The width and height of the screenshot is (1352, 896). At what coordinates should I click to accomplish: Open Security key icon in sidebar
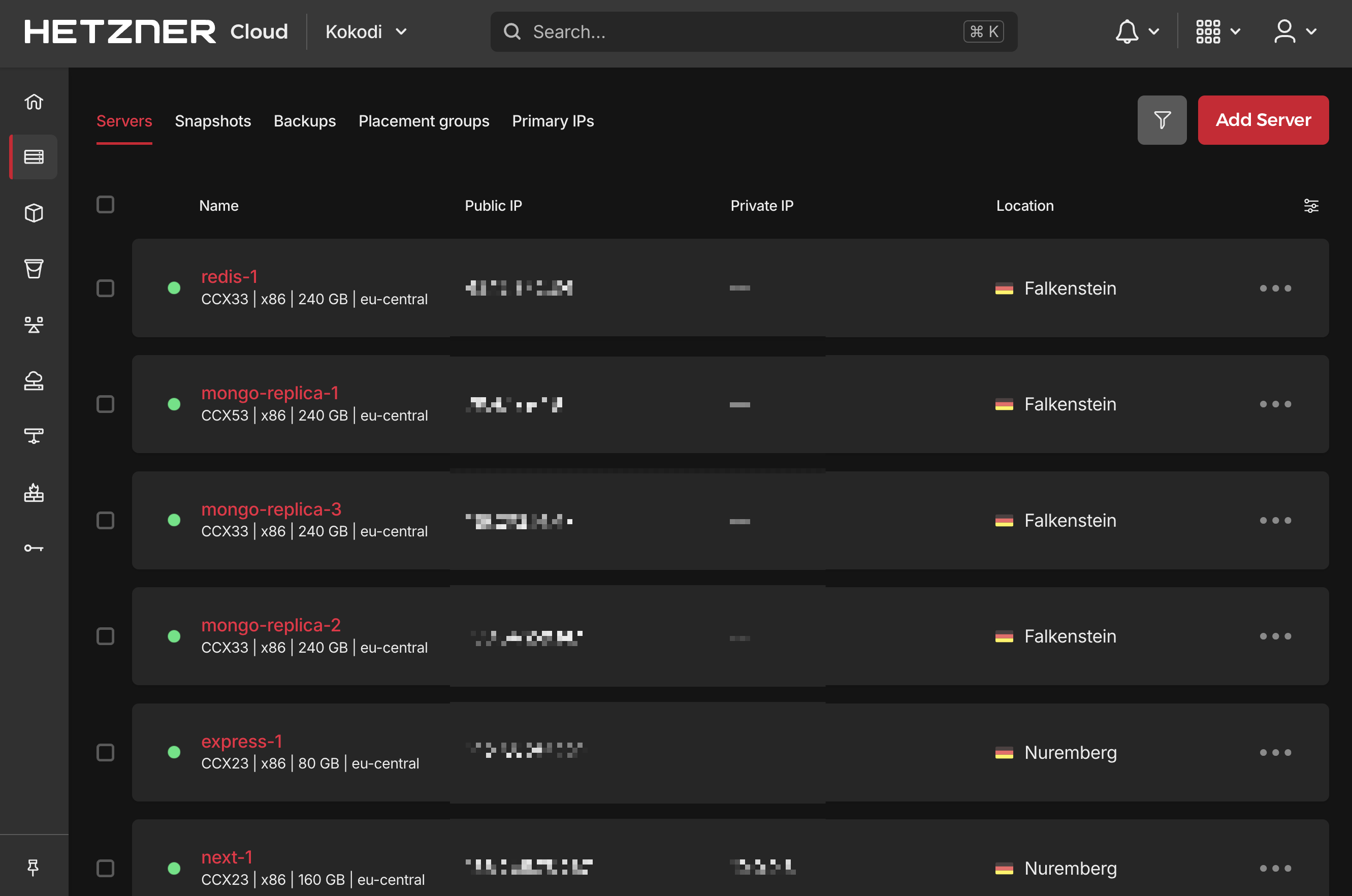pyautogui.click(x=34, y=548)
